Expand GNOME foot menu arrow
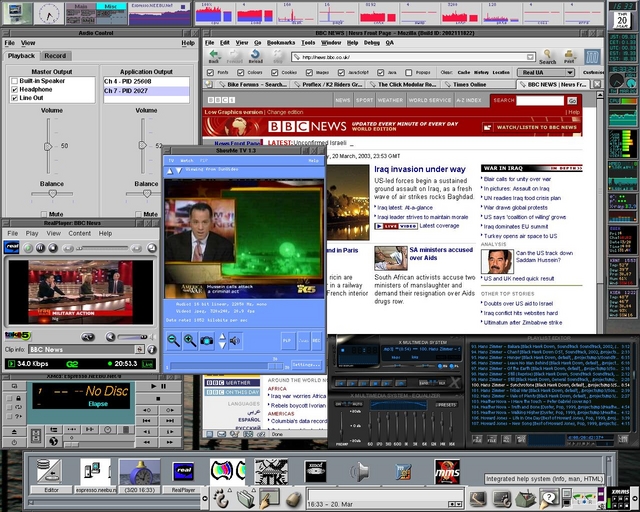 [x=230, y=490]
